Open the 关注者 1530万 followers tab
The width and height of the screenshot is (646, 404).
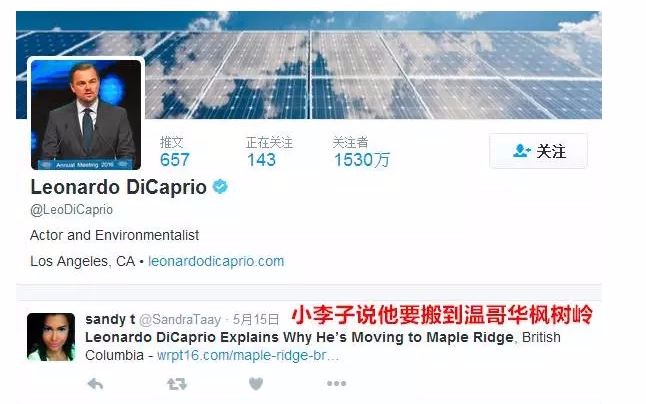(x=361, y=152)
